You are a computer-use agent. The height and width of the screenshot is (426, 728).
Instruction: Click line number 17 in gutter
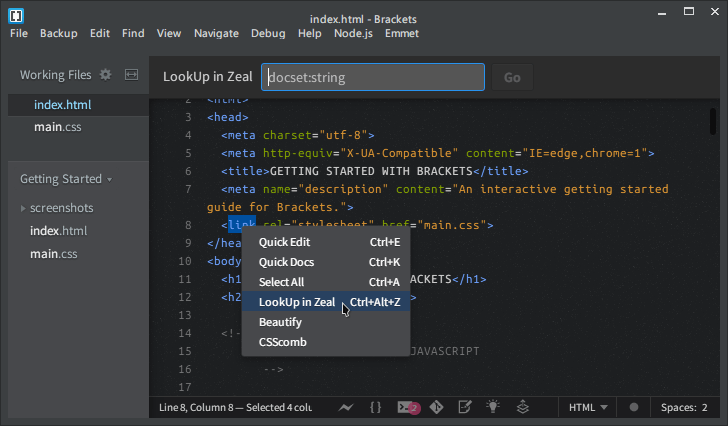[185, 387]
